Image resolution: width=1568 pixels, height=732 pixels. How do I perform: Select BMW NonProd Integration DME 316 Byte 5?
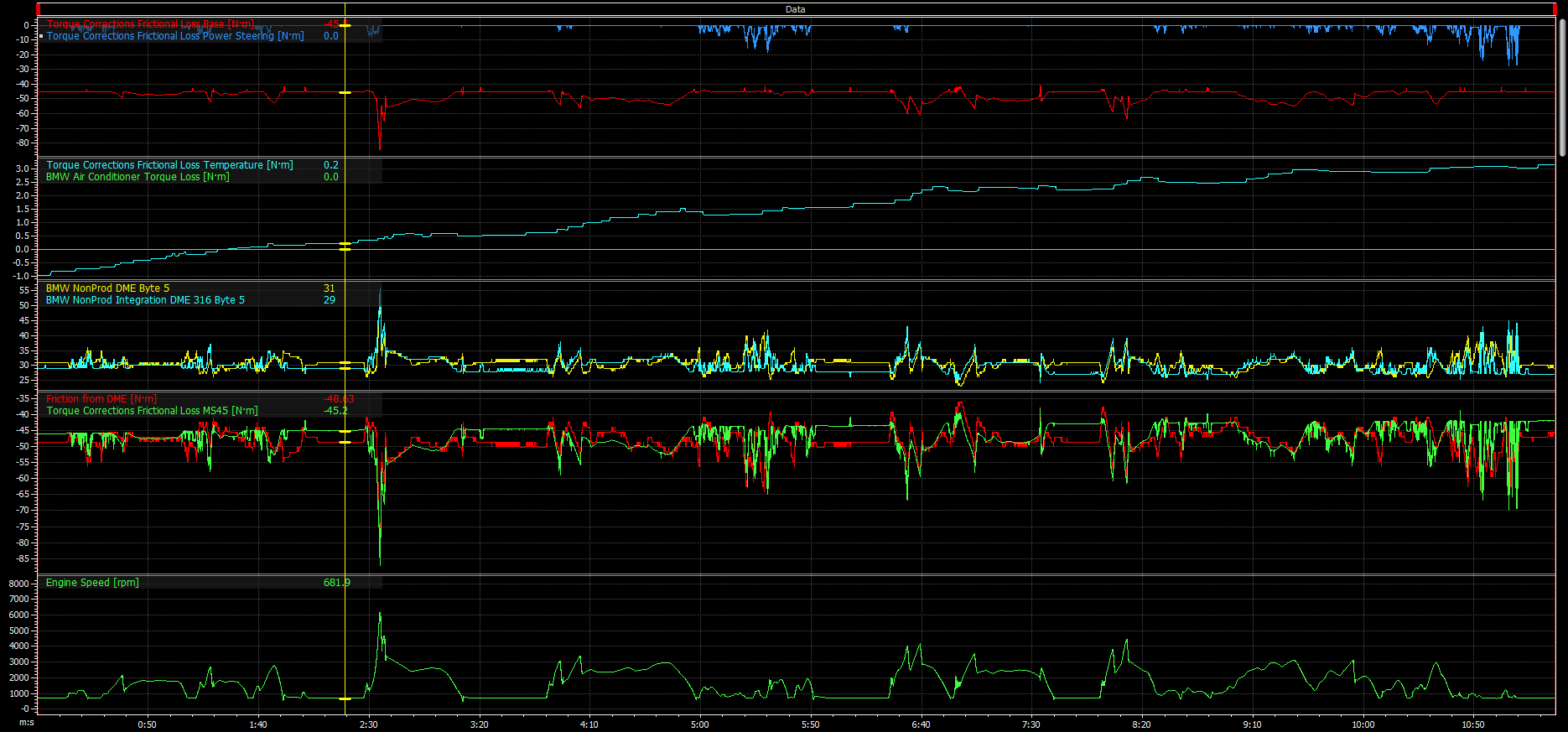click(x=145, y=300)
